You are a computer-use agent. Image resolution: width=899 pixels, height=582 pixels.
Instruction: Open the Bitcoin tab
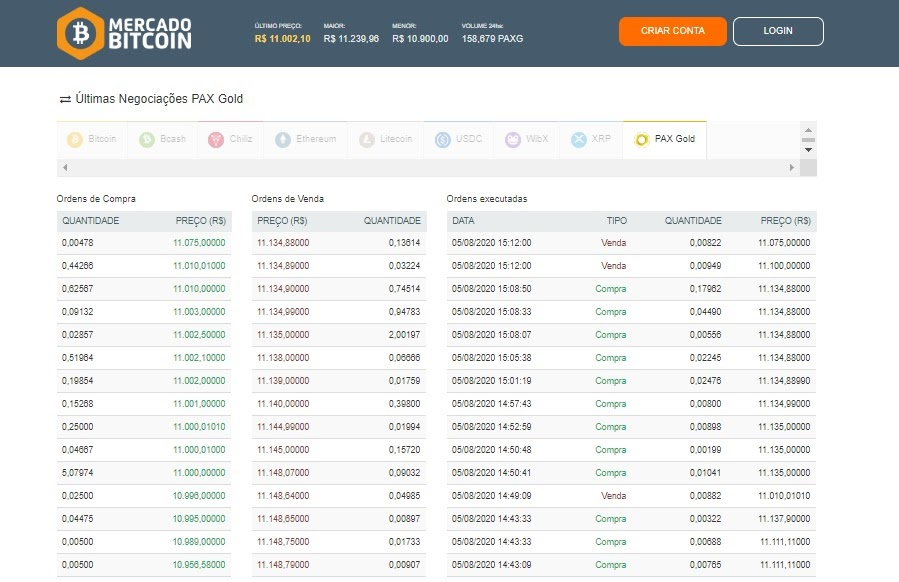92,139
